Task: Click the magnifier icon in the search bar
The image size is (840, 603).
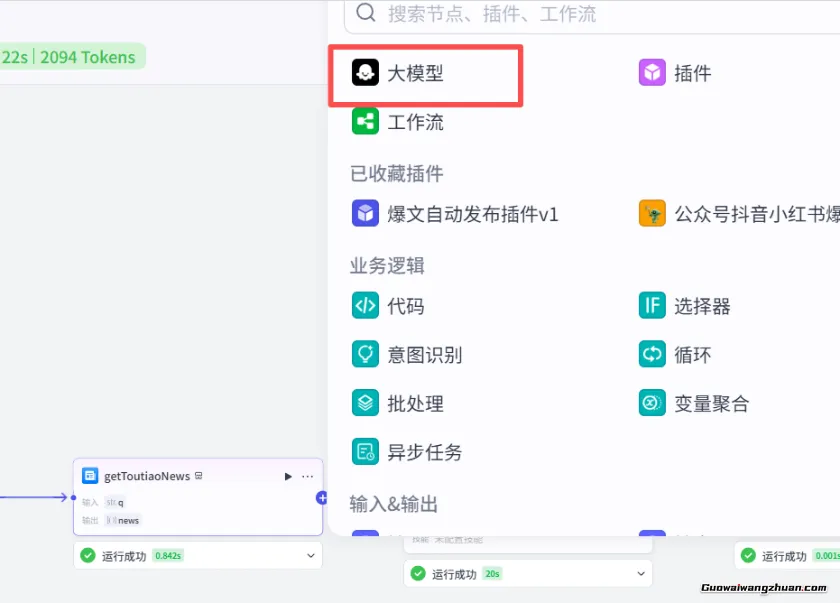Action: [x=365, y=15]
